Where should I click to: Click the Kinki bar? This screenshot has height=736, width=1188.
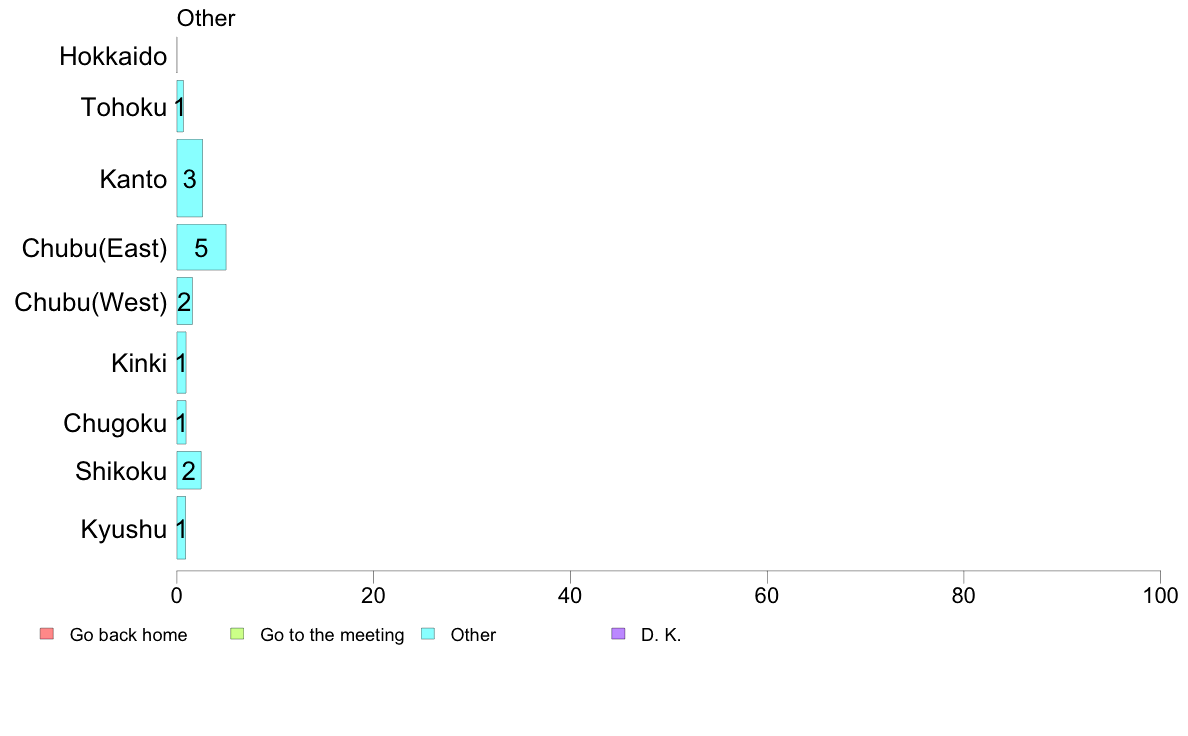pos(181,362)
